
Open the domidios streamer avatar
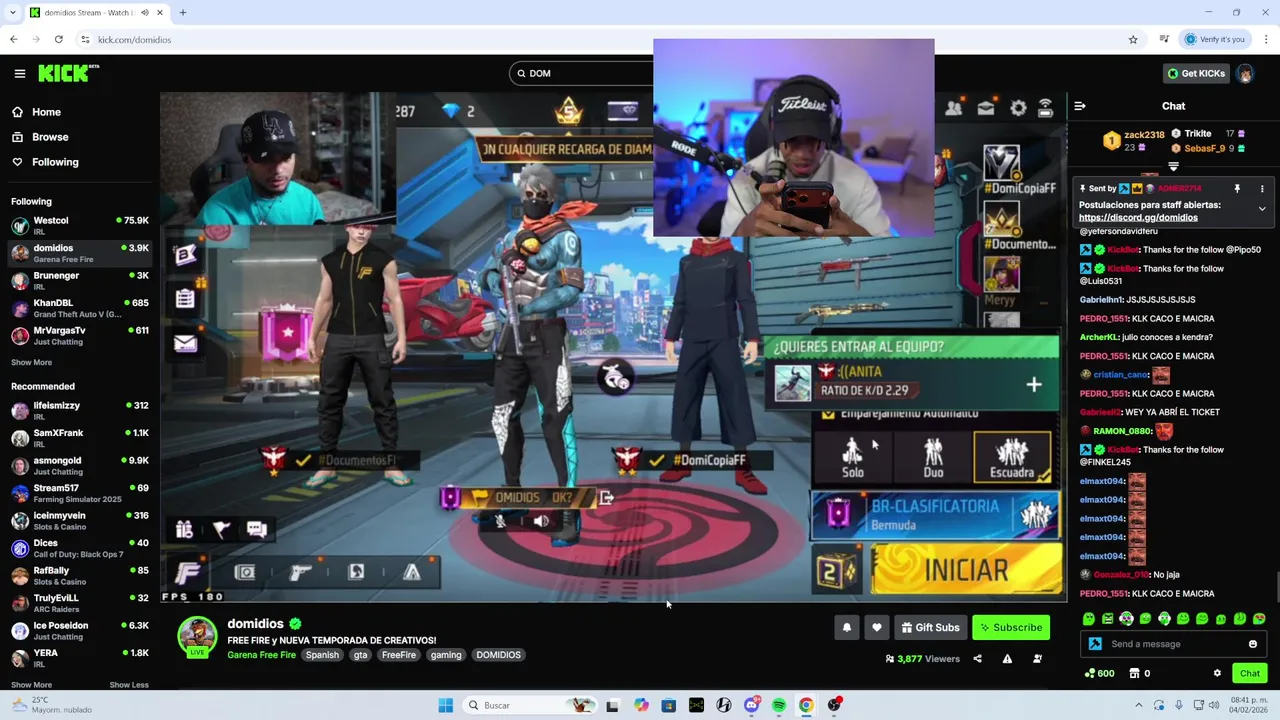[197, 636]
